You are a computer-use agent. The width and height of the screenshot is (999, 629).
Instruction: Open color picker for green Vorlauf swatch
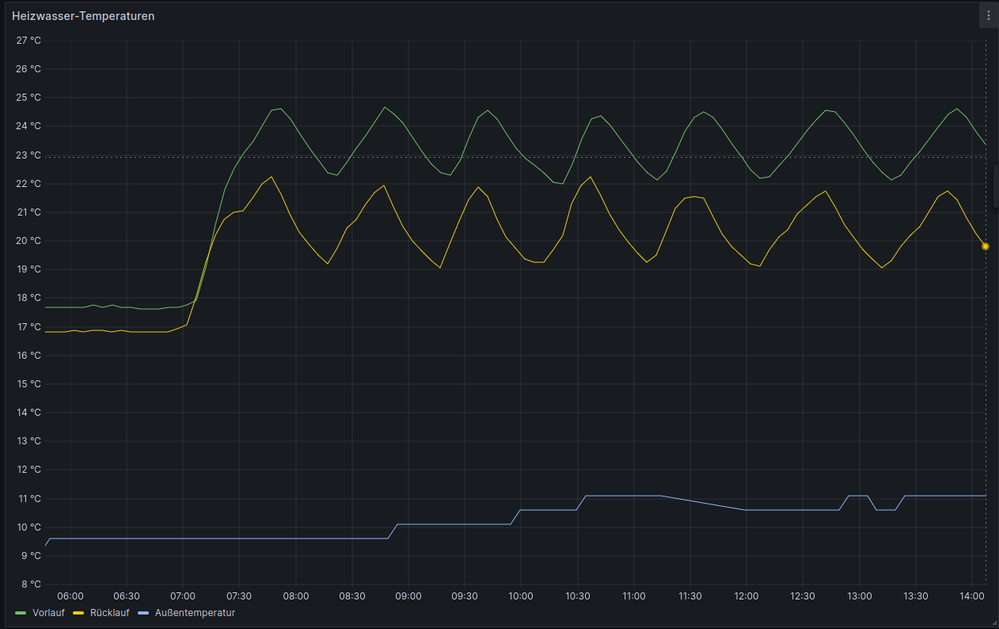click(x=21, y=612)
